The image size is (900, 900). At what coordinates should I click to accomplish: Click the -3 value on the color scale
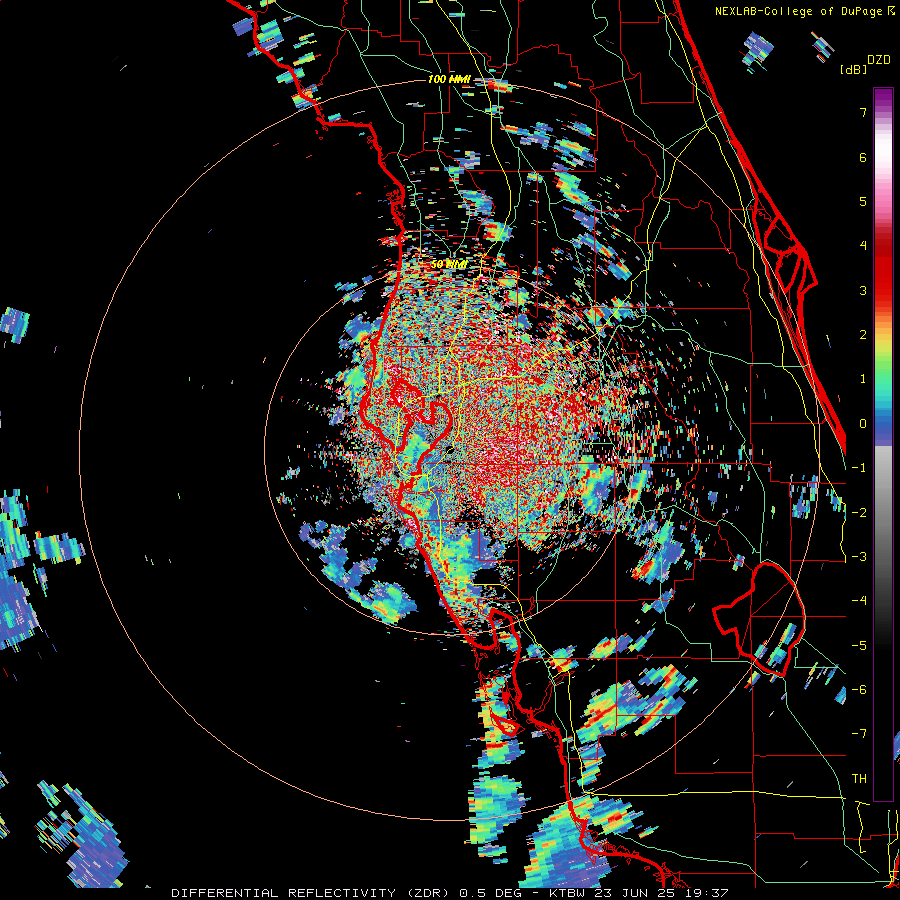pos(859,557)
